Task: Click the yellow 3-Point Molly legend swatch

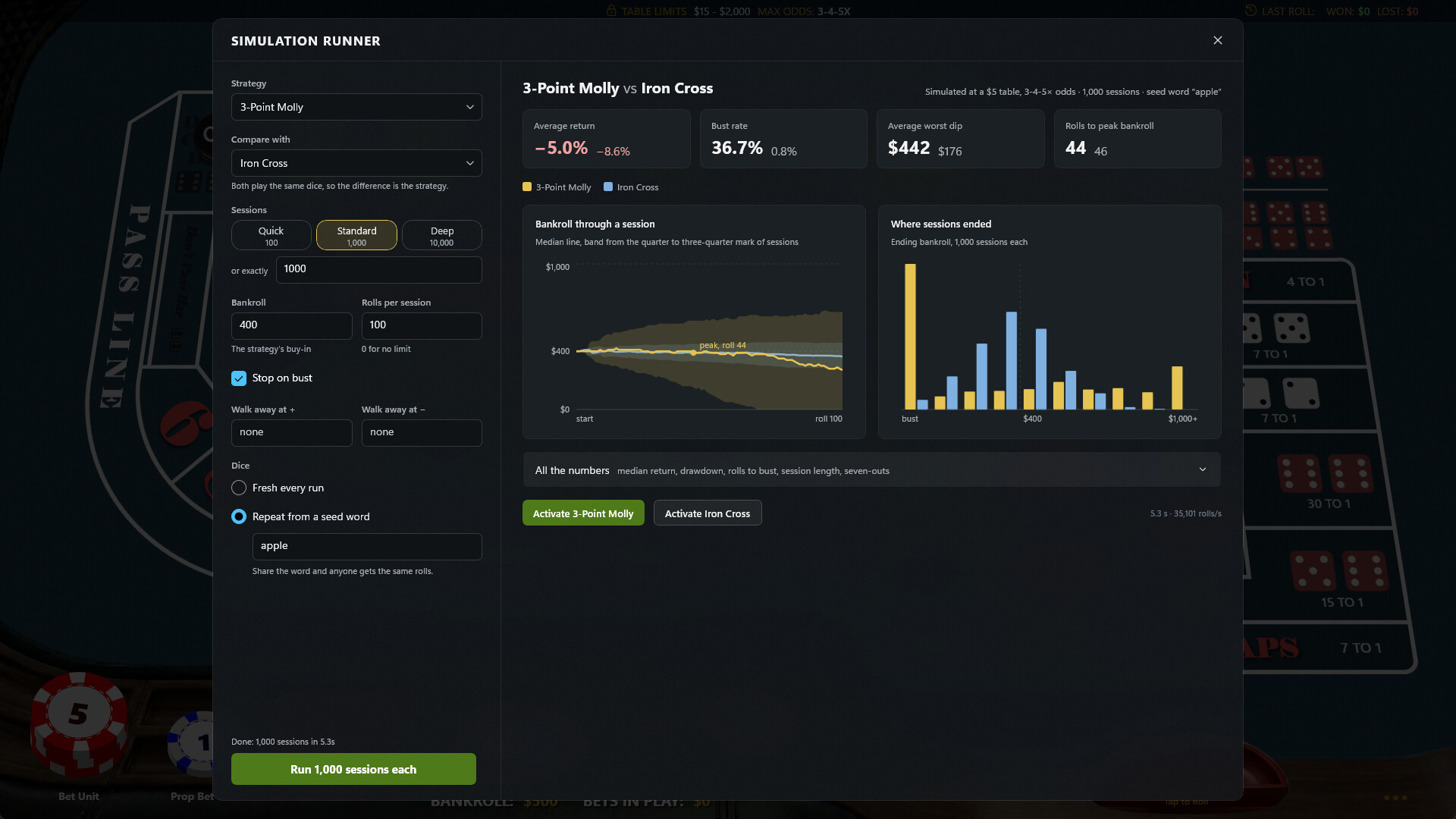Action: pyautogui.click(x=527, y=187)
